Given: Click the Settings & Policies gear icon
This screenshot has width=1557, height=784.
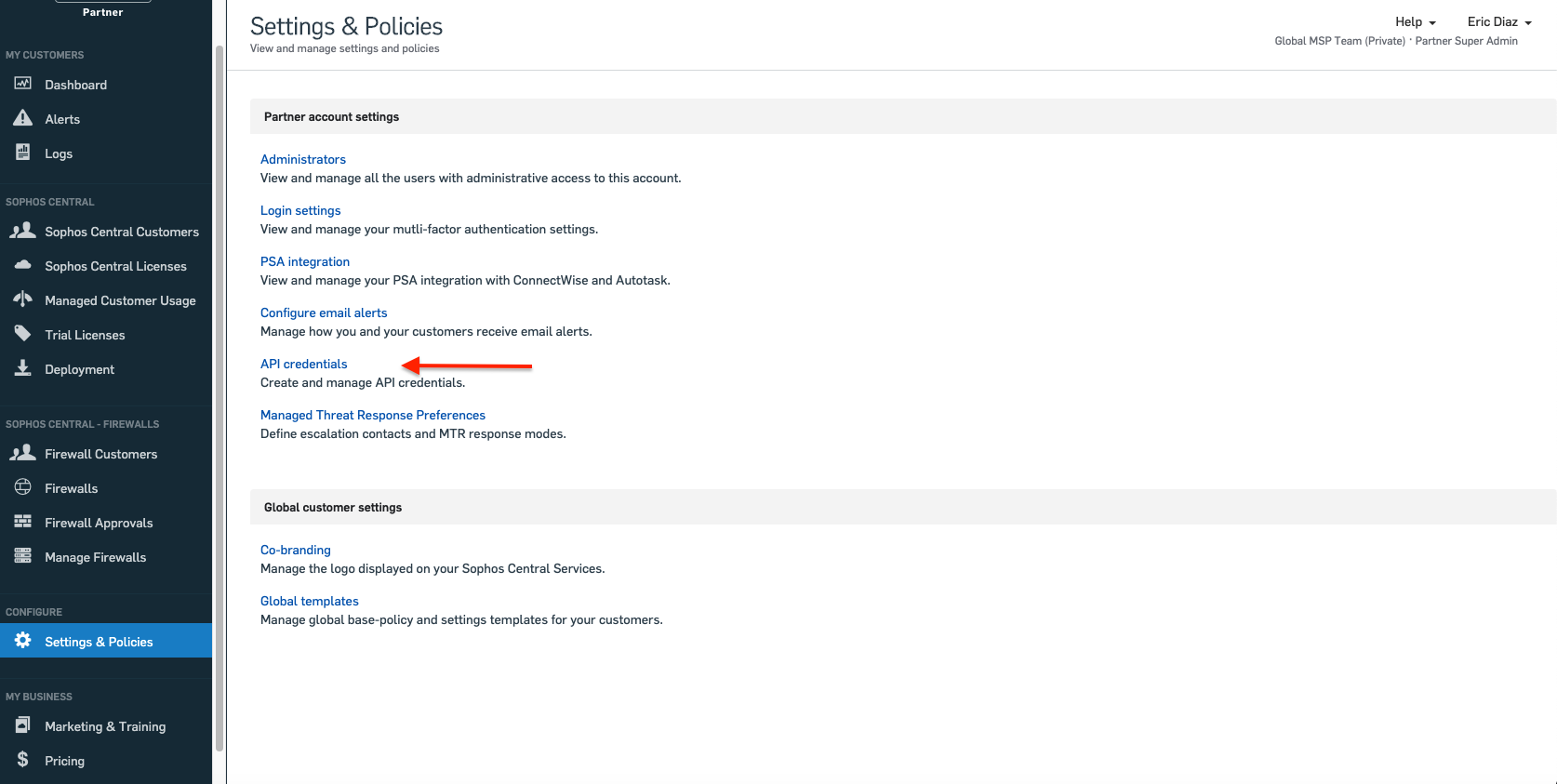Looking at the screenshot, I should point(22,641).
